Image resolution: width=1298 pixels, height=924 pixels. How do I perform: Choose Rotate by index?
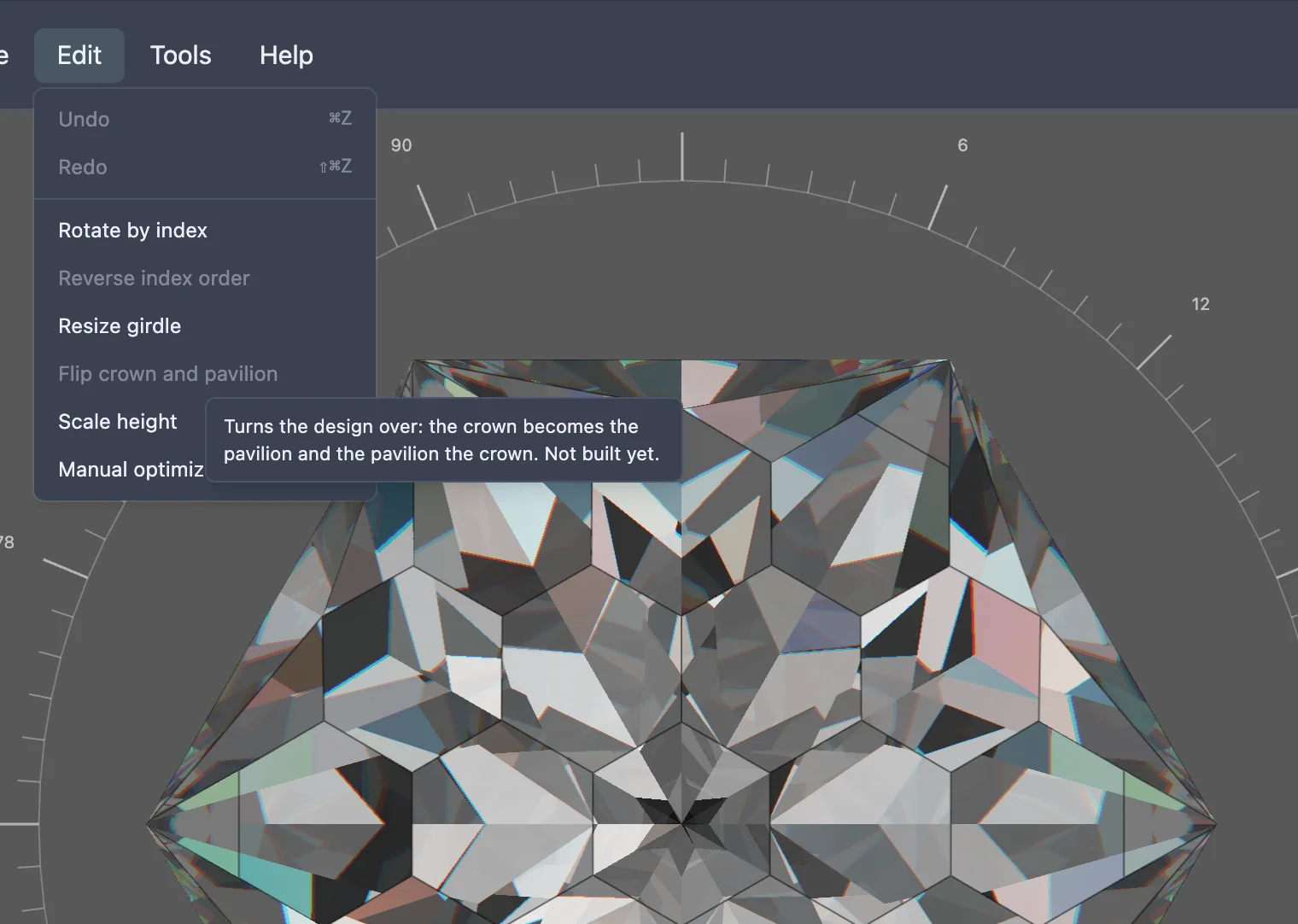205,231
